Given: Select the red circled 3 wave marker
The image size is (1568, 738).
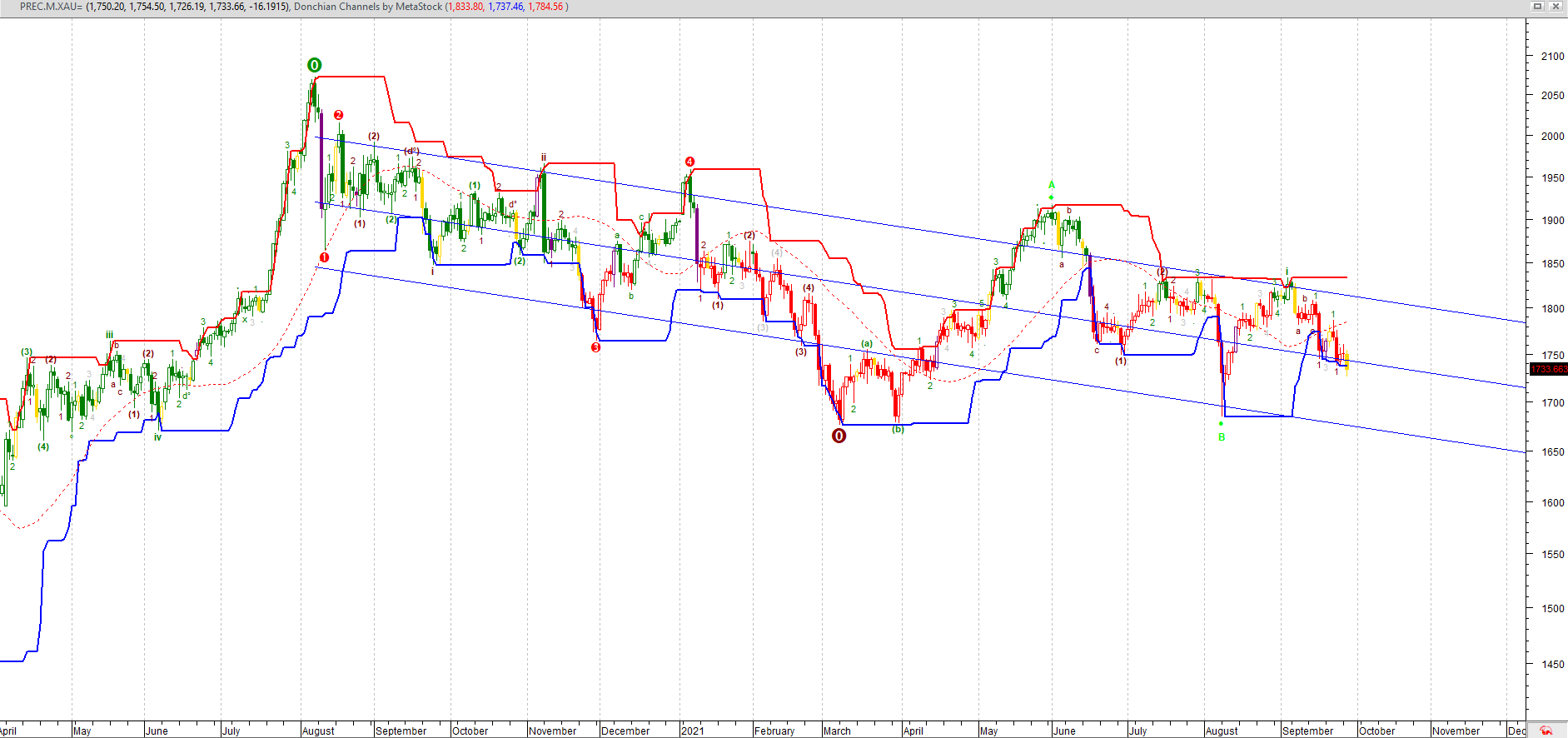Looking at the screenshot, I should [x=595, y=347].
